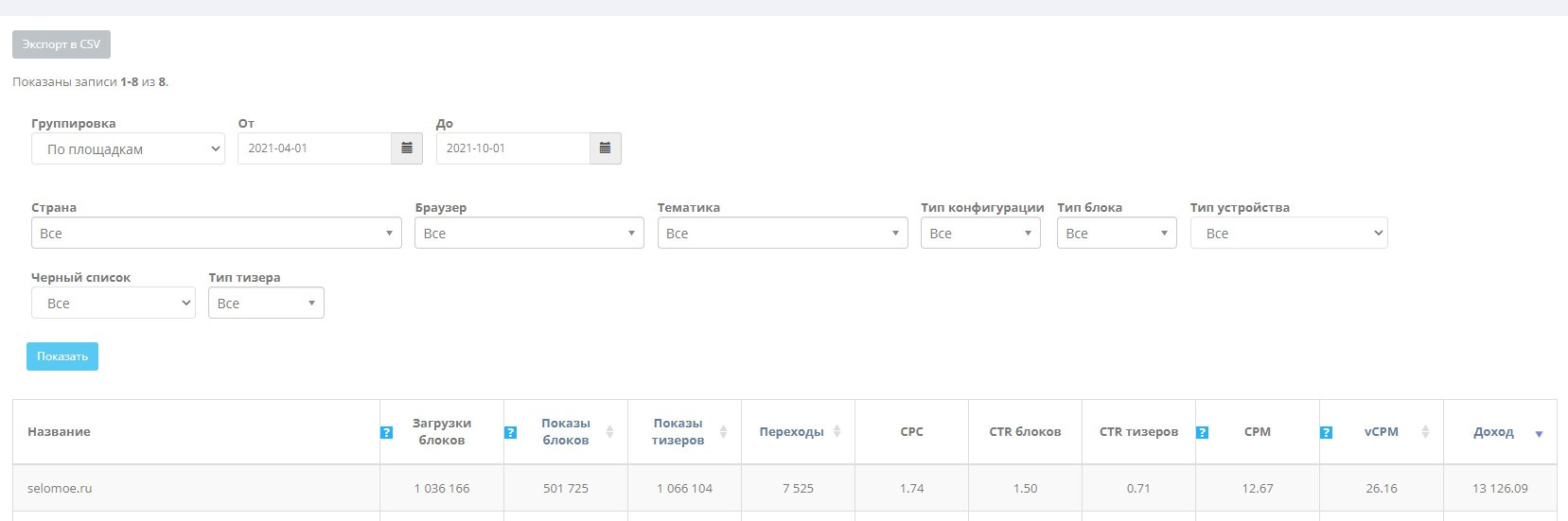1568x521 pixels.
Task: Open the calendar for the До date
Action: pyautogui.click(x=605, y=148)
